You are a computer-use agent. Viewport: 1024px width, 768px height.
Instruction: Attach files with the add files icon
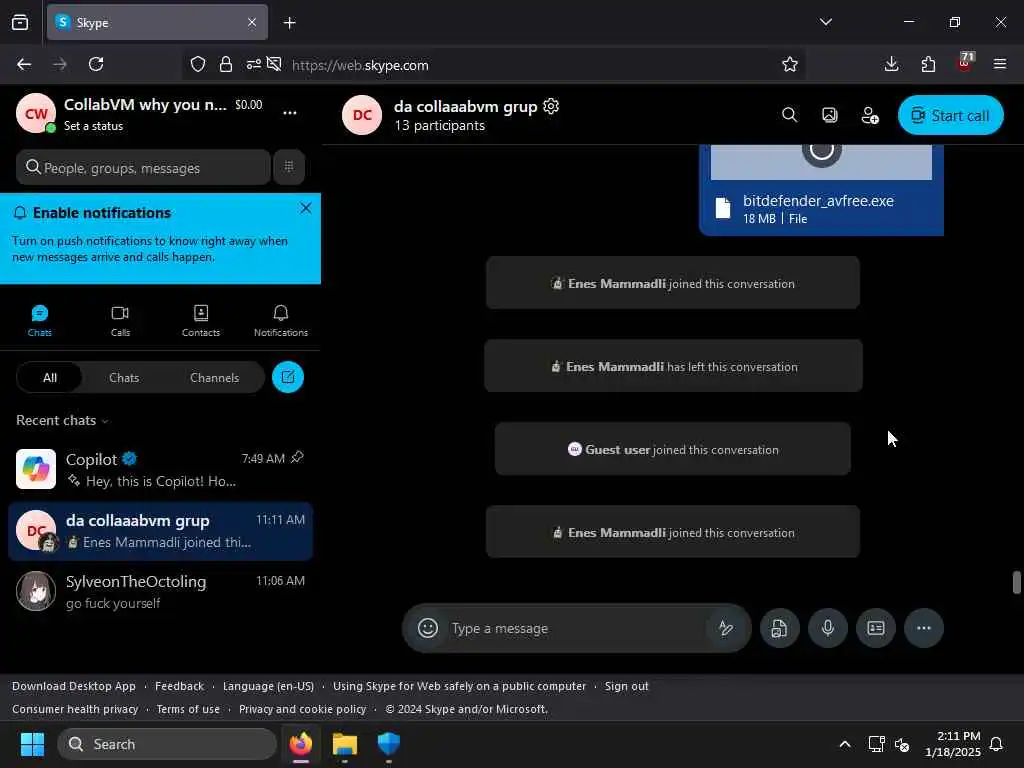[x=779, y=628]
